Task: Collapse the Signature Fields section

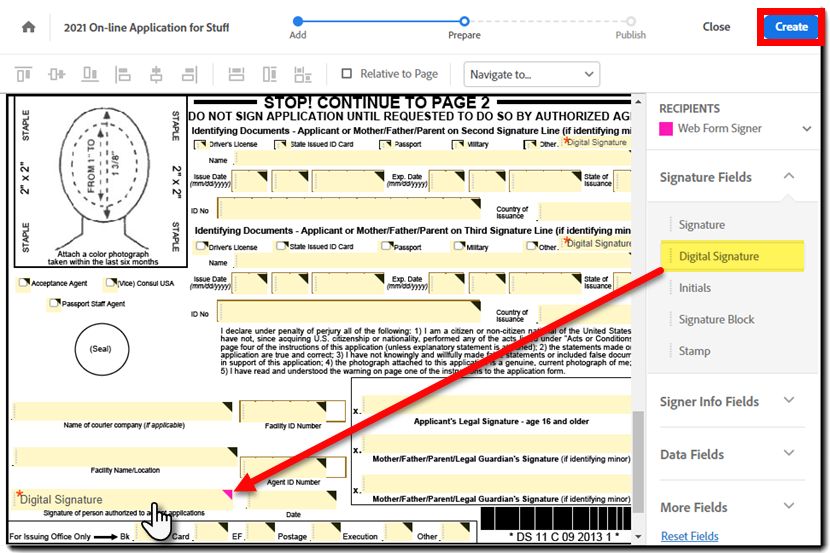Action: 788,176
